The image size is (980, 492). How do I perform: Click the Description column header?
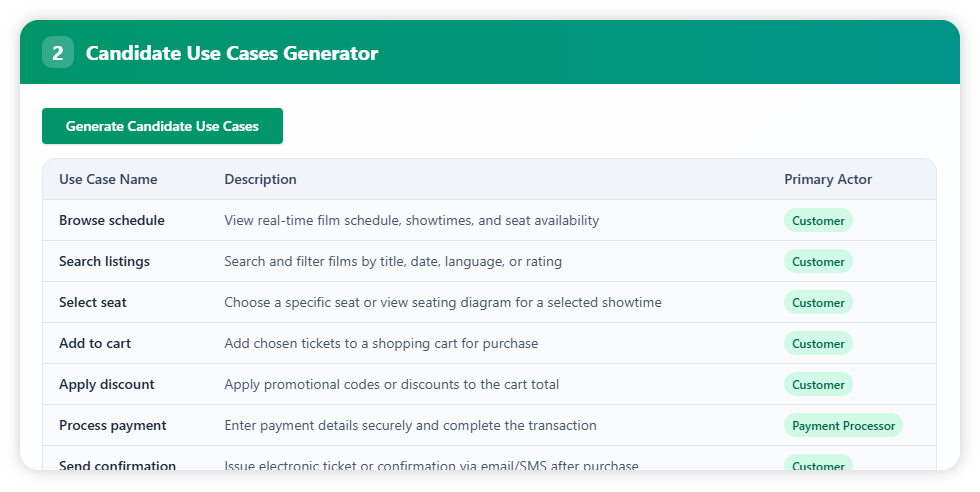(x=260, y=180)
